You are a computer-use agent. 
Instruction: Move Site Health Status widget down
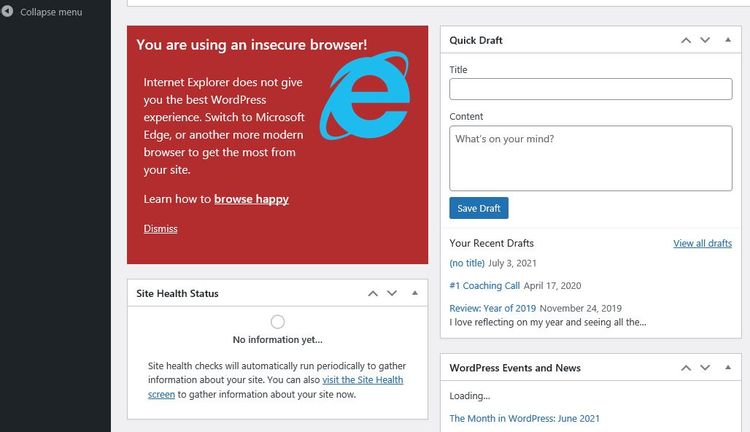pos(392,293)
